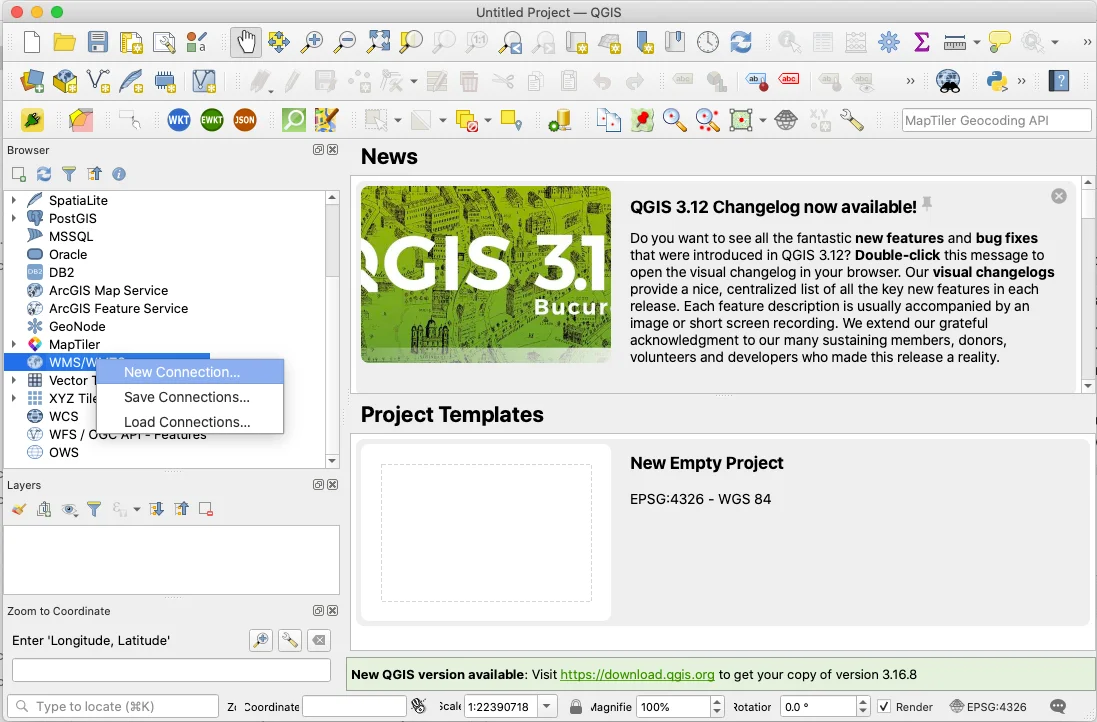
Task: Click the Add Group icon in Layers panel
Action: click(44, 509)
